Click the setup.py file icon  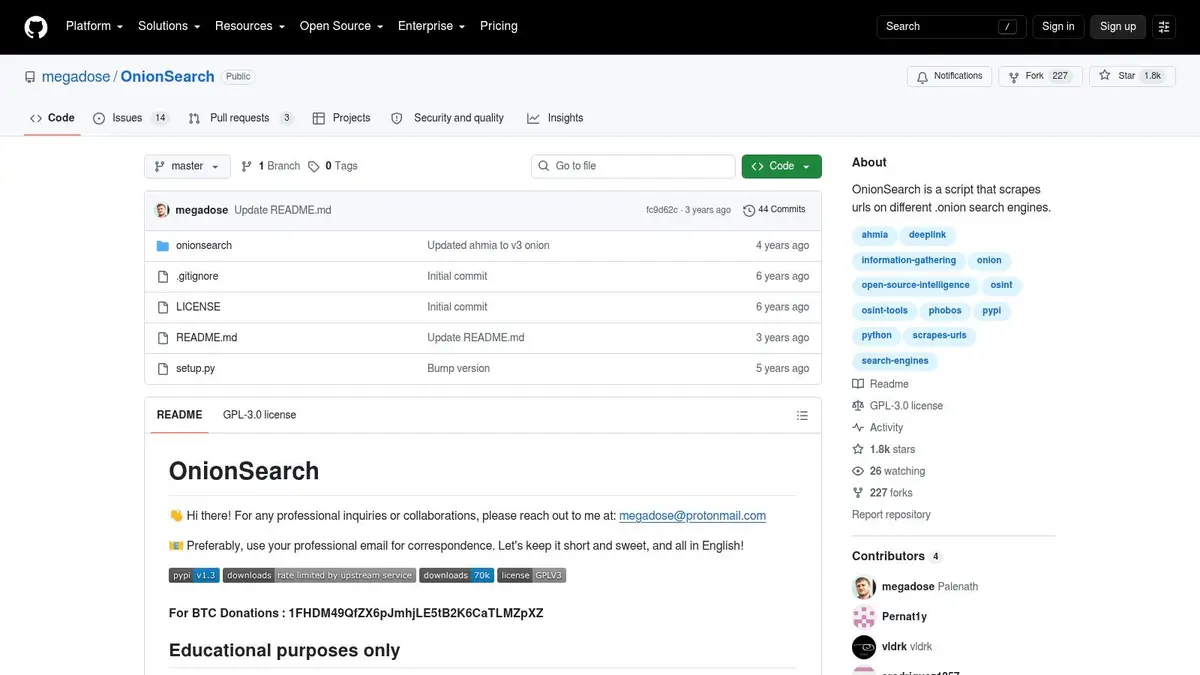163,369
